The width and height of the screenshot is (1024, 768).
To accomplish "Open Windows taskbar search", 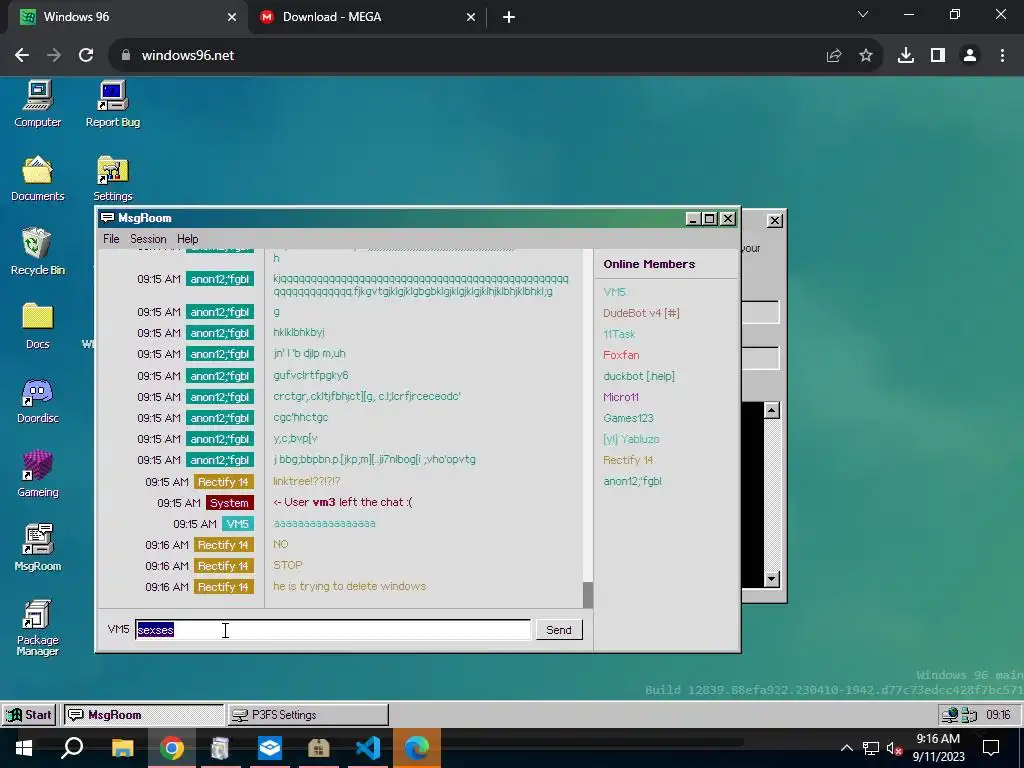I will click(x=72, y=748).
